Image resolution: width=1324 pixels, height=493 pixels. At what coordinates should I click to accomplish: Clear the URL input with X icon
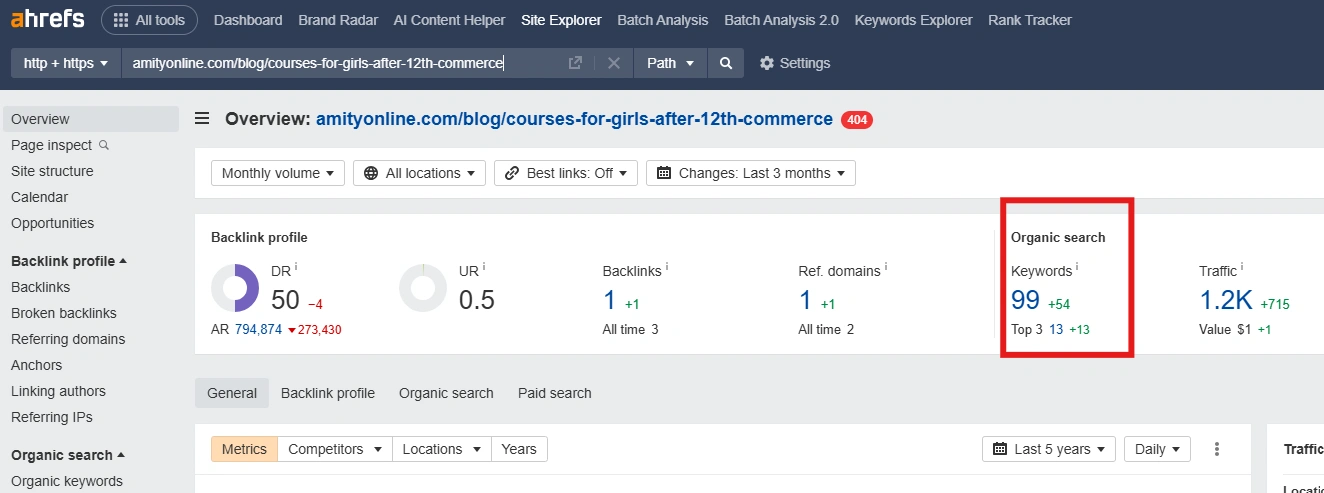click(614, 63)
